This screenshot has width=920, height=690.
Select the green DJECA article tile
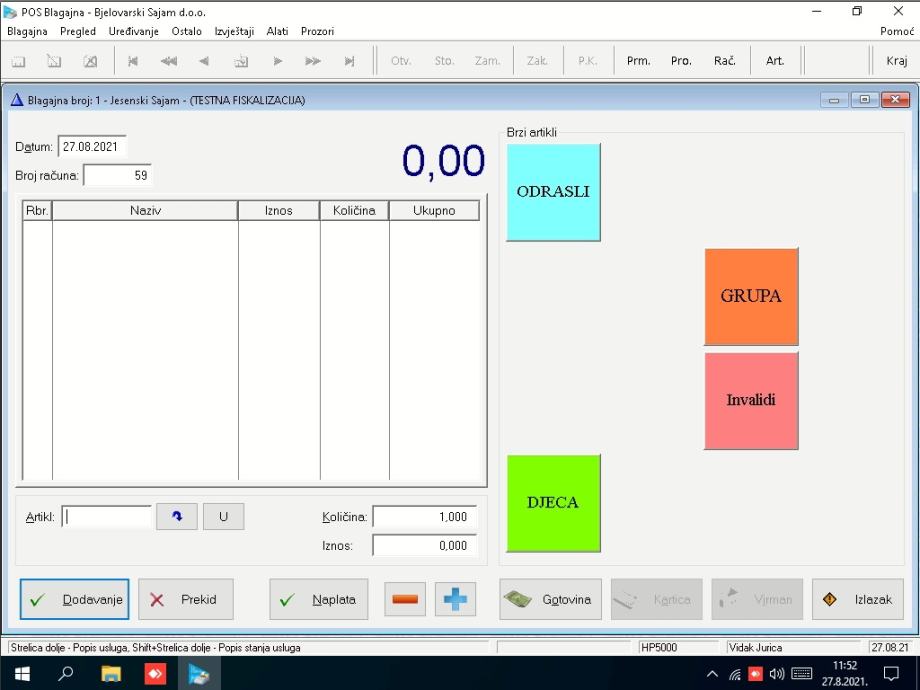(x=553, y=503)
